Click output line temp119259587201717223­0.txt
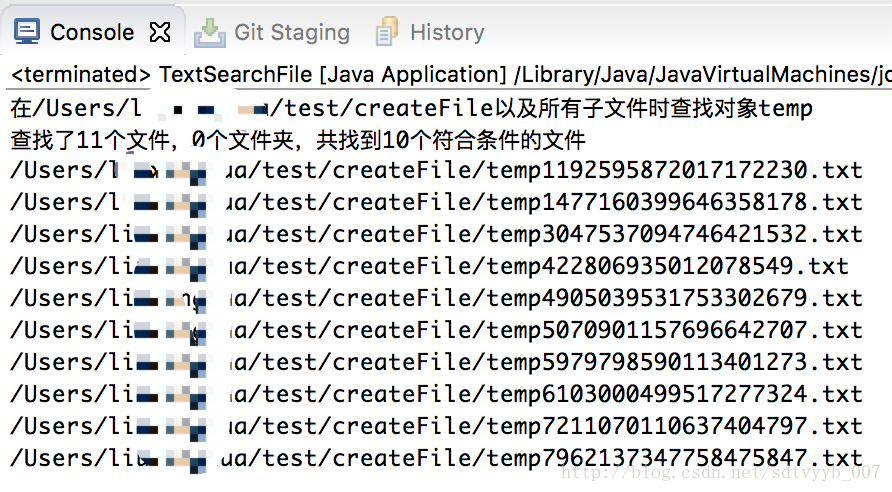This screenshot has height=492, width=892. (x=436, y=170)
